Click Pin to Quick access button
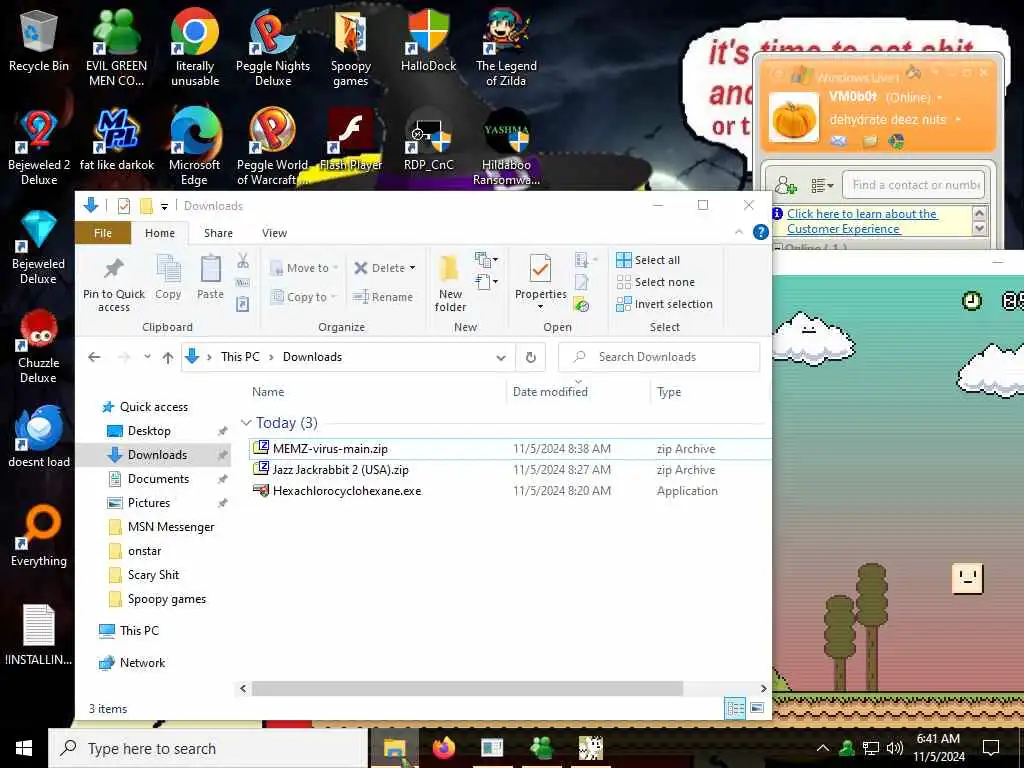Viewport: 1024px width, 768px height. pos(114,285)
